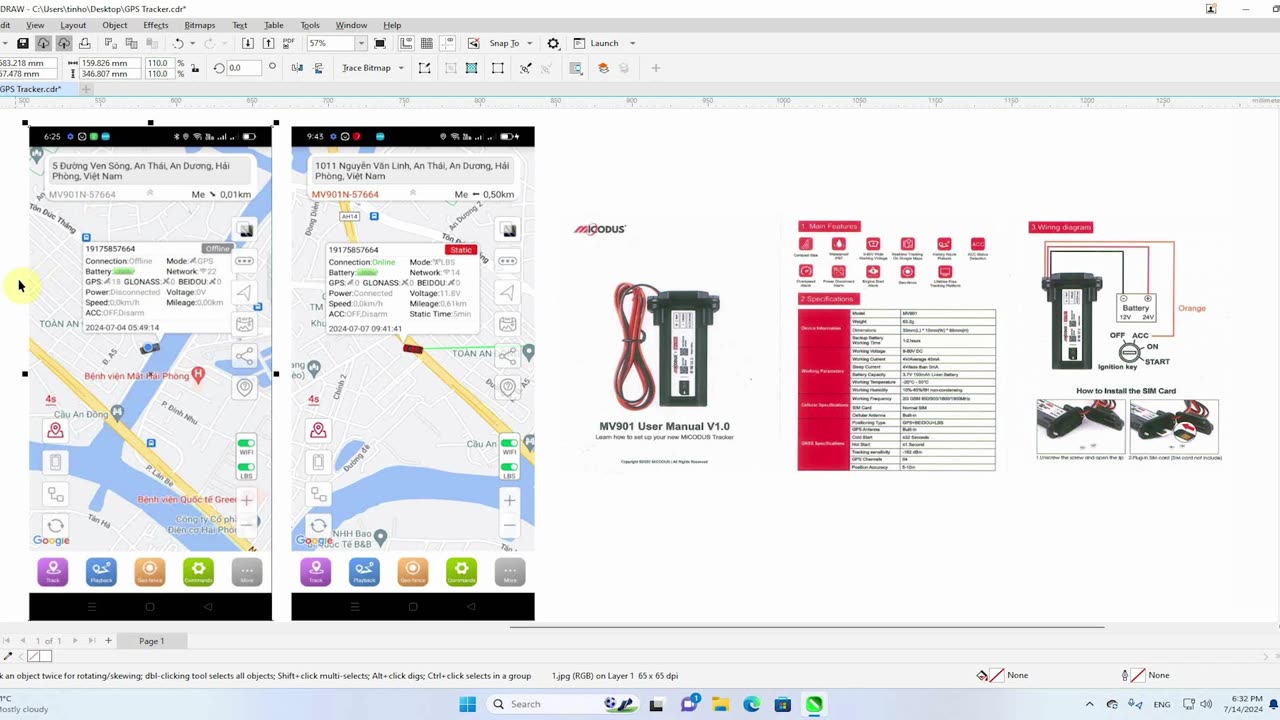Open the Options gear icon
The image size is (1280, 720).
553,43
